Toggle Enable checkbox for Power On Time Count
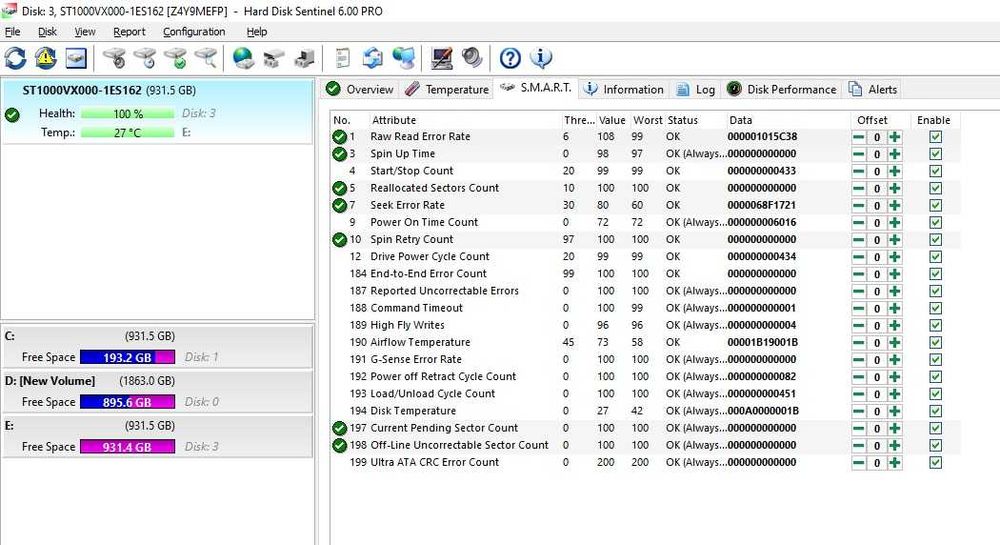Viewport: 1000px width, 545px height. [935, 223]
